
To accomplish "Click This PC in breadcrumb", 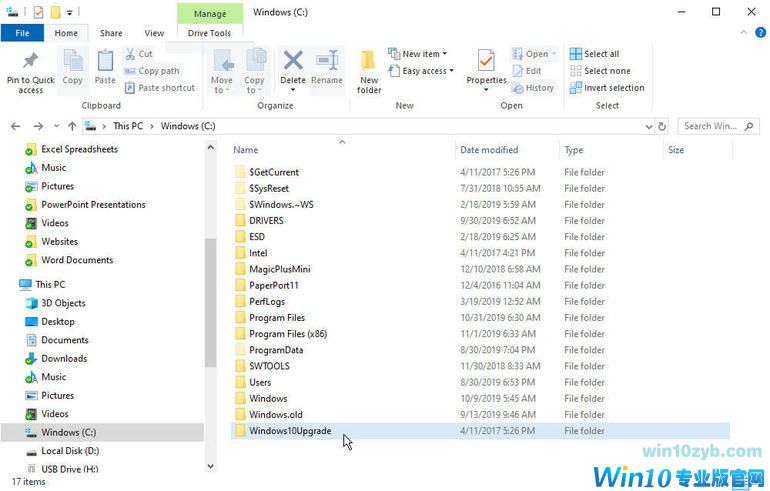I will [128, 126].
